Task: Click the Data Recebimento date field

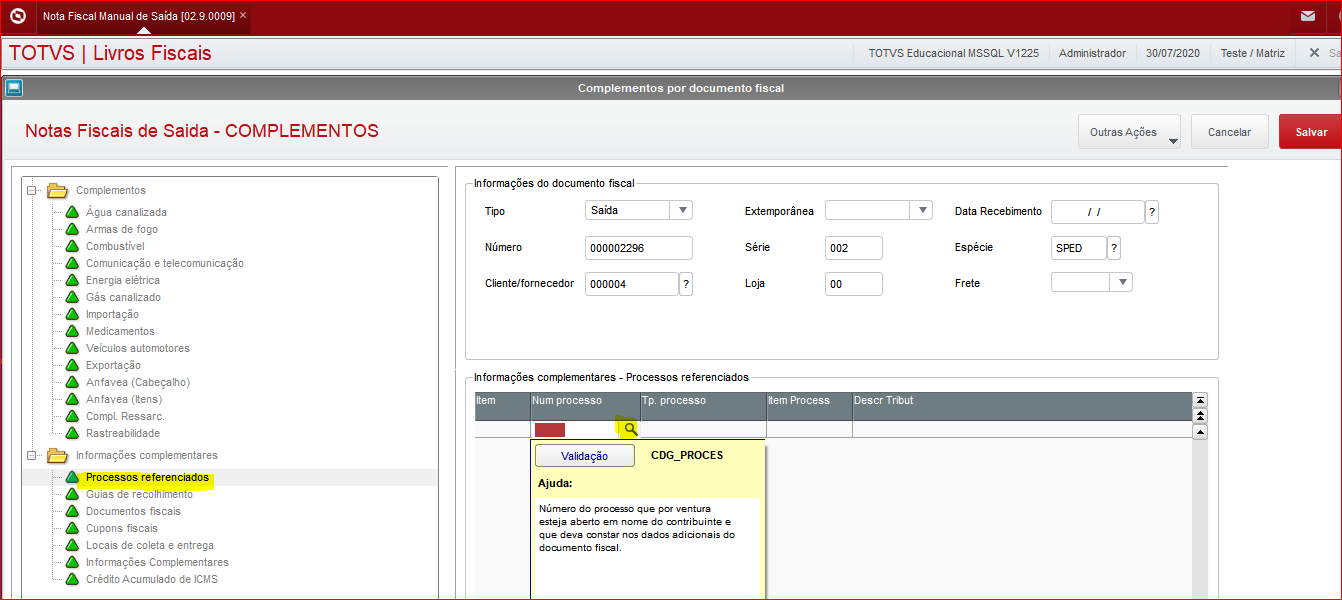Action: [x=1097, y=212]
